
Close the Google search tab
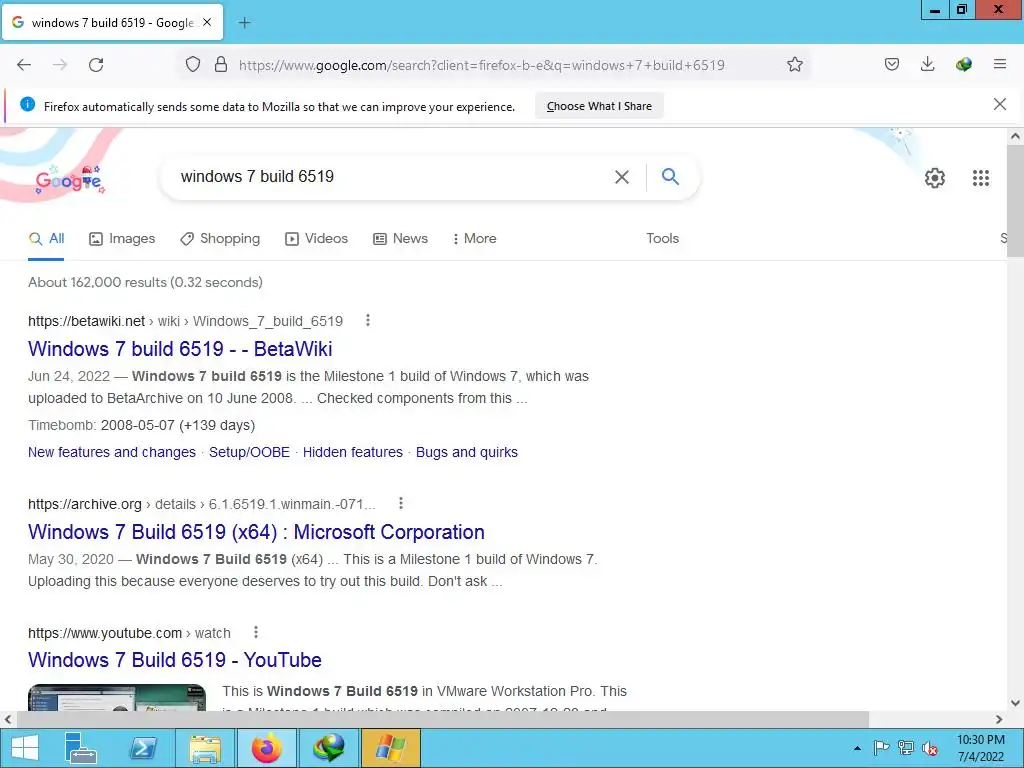[207, 22]
